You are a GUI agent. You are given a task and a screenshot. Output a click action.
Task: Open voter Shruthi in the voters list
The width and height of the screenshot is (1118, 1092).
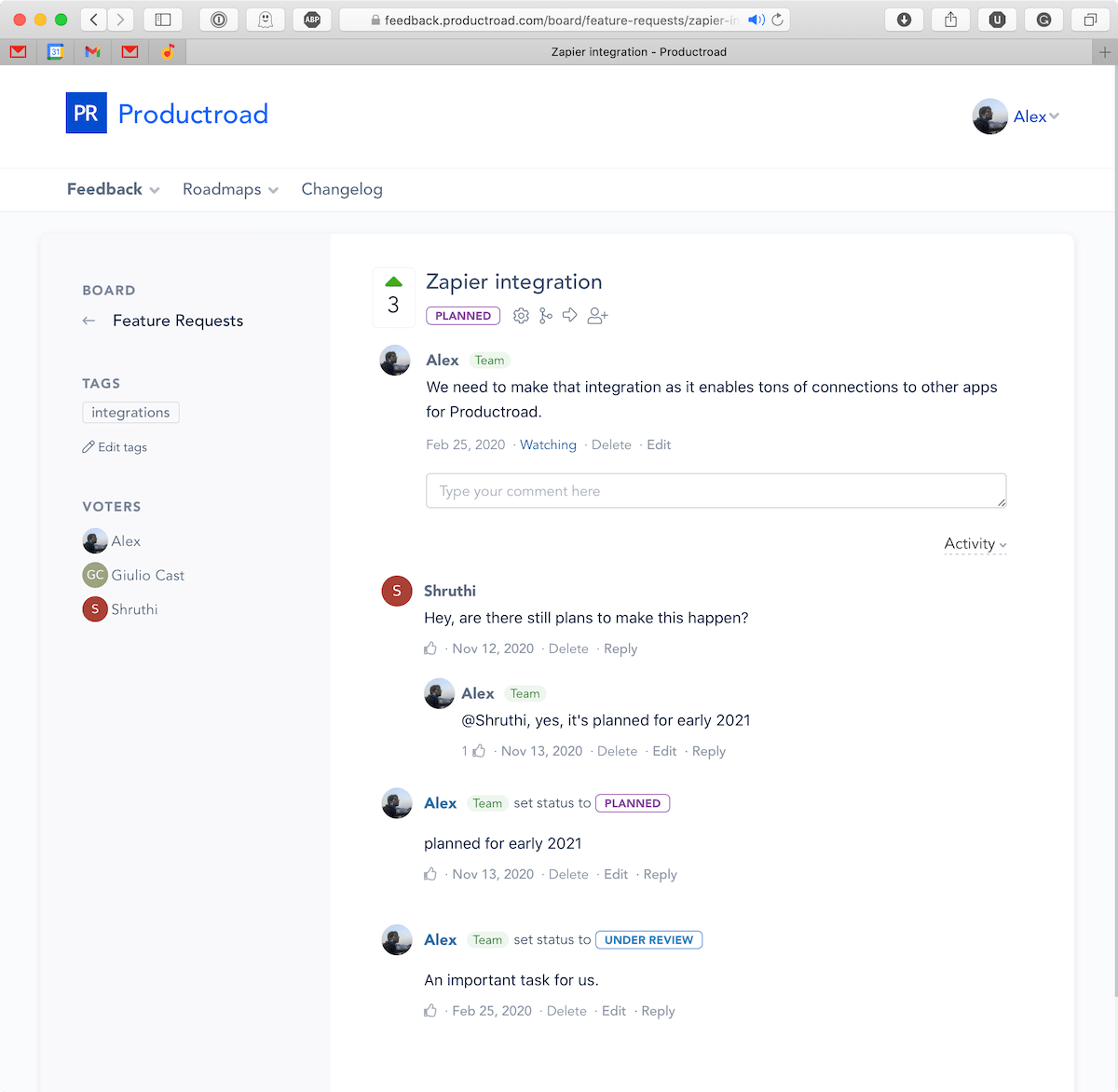[x=121, y=609]
